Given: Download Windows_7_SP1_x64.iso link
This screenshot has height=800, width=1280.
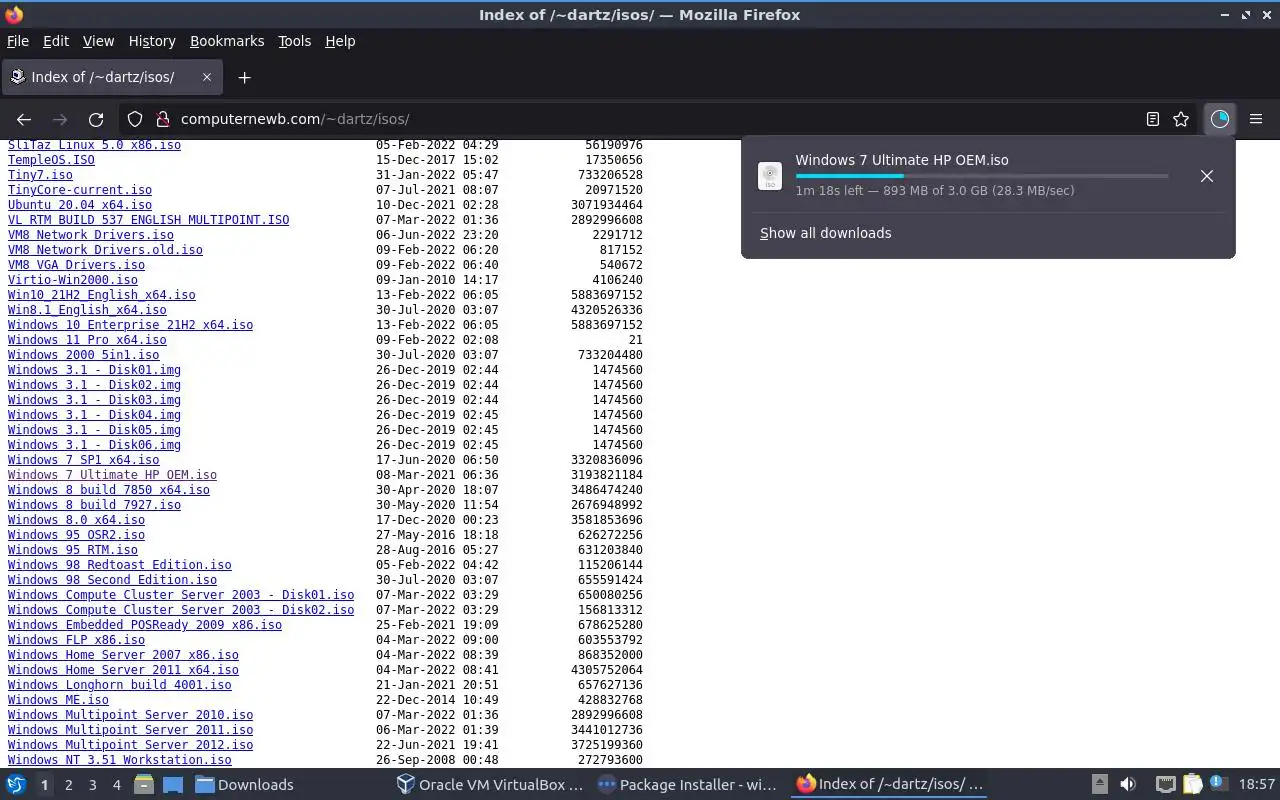Looking at the screenshot, I should coord(84,460).
